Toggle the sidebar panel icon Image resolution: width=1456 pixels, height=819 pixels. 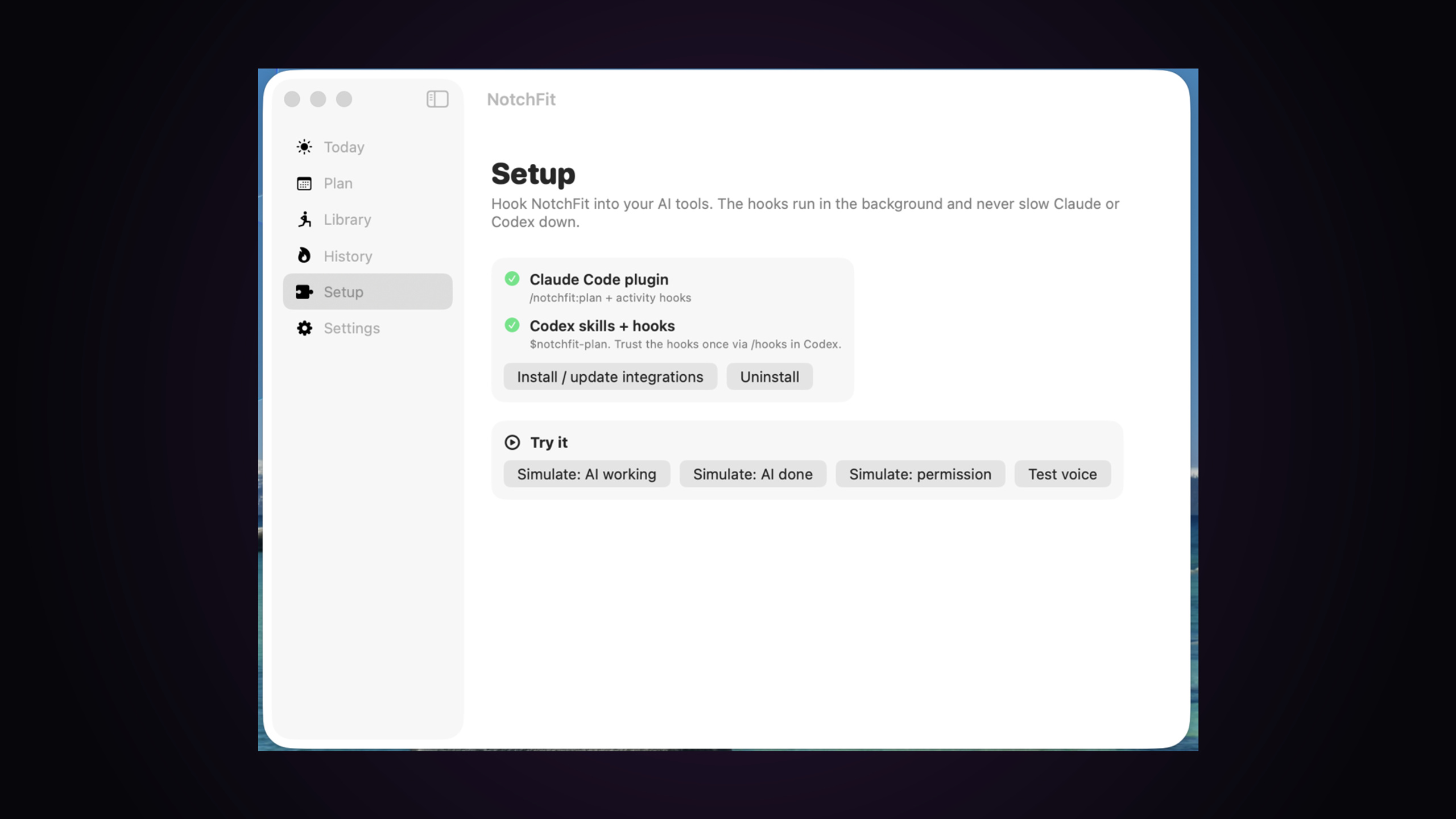pyautogui.click(x=437, y=99)
